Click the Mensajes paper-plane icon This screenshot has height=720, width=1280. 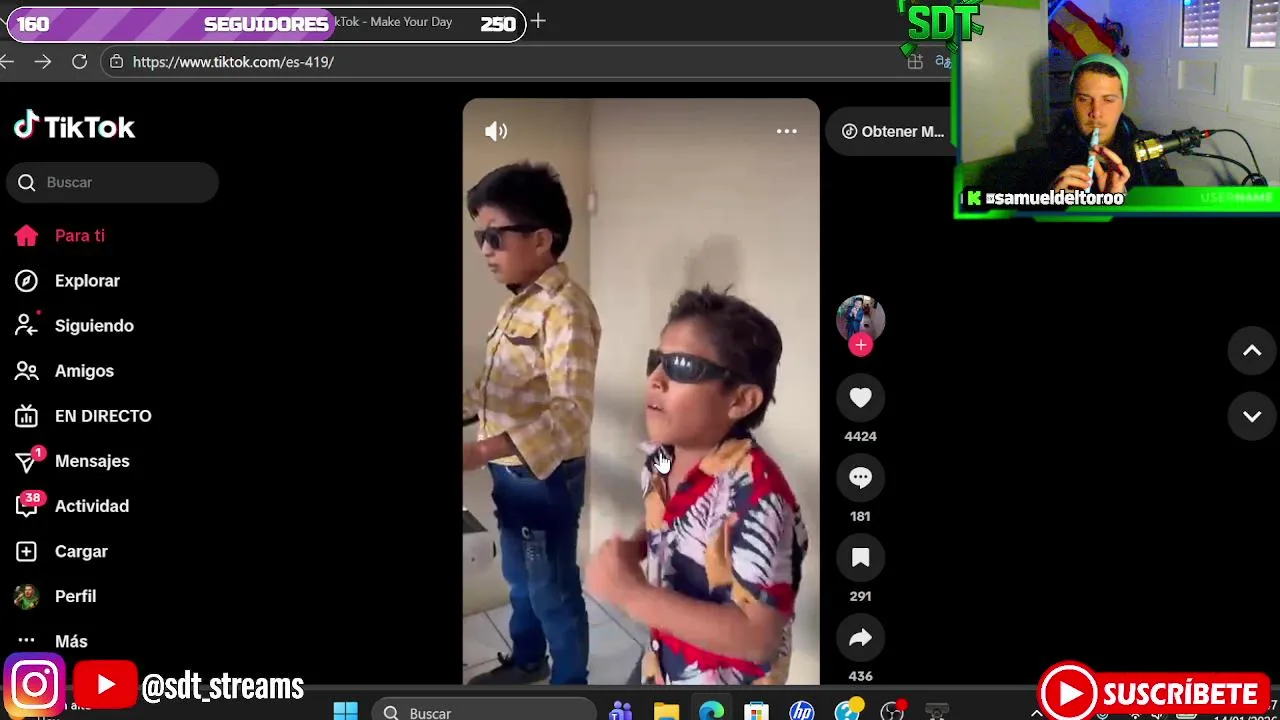[27, 460]
